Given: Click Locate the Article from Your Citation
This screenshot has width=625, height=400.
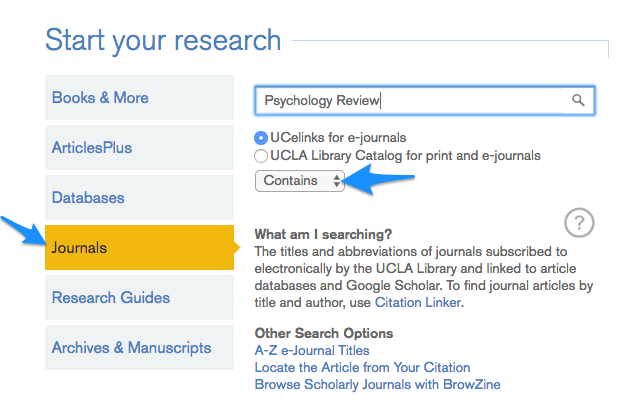Looking at the screenshot, I should point(362,367).
